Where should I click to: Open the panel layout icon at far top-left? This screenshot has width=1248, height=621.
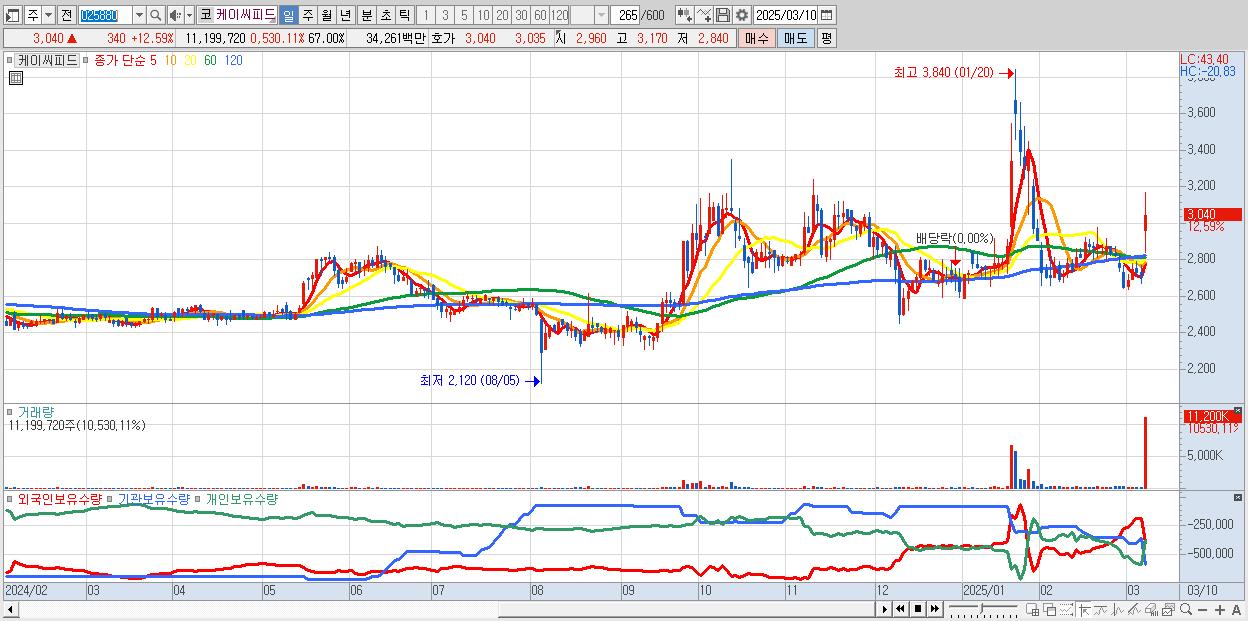[x=12, y=15]
